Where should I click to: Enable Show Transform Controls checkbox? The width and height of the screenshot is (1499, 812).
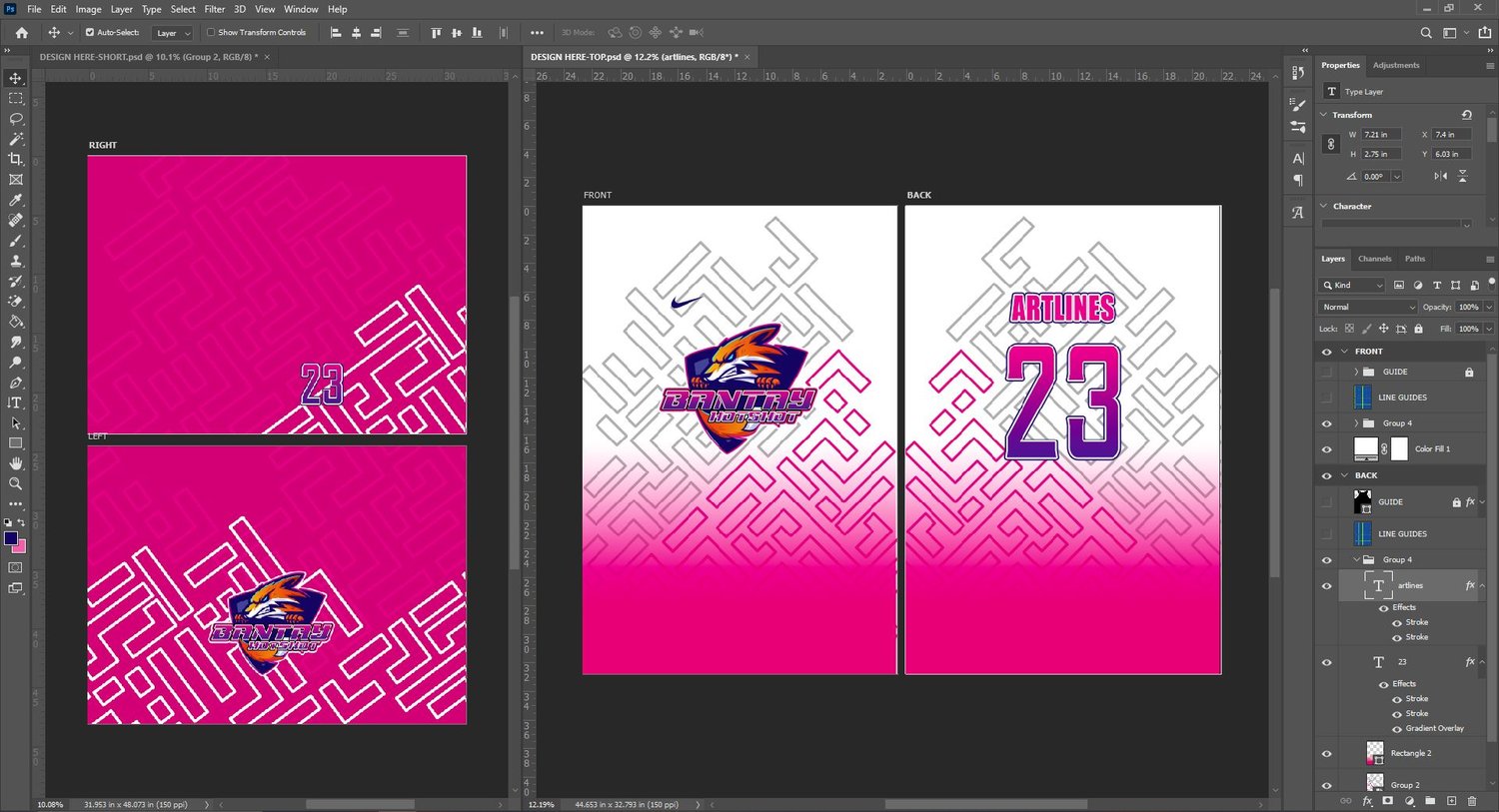[x=211, y=32]
